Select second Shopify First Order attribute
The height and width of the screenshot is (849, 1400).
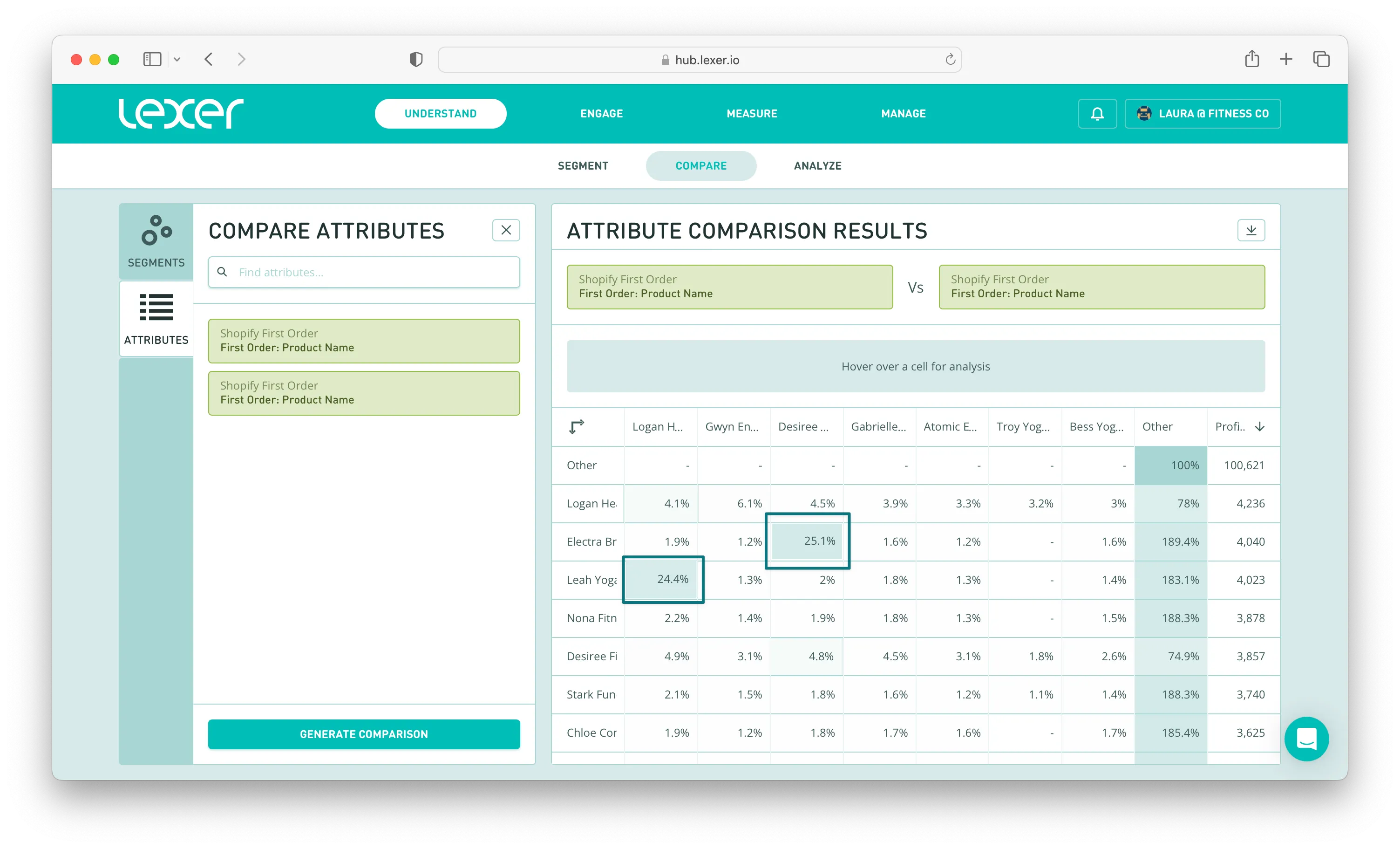(x=364, y=393)
